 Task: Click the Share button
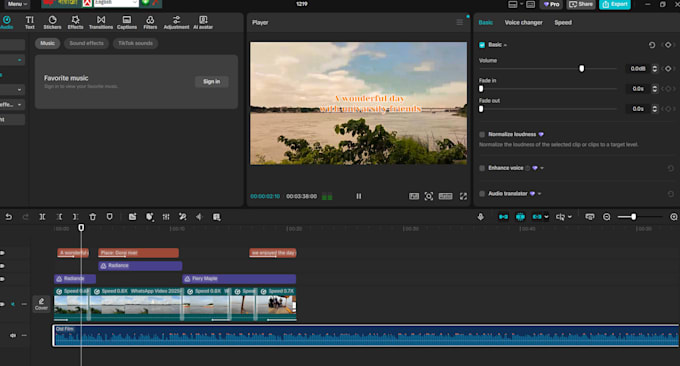coord(581,4)
